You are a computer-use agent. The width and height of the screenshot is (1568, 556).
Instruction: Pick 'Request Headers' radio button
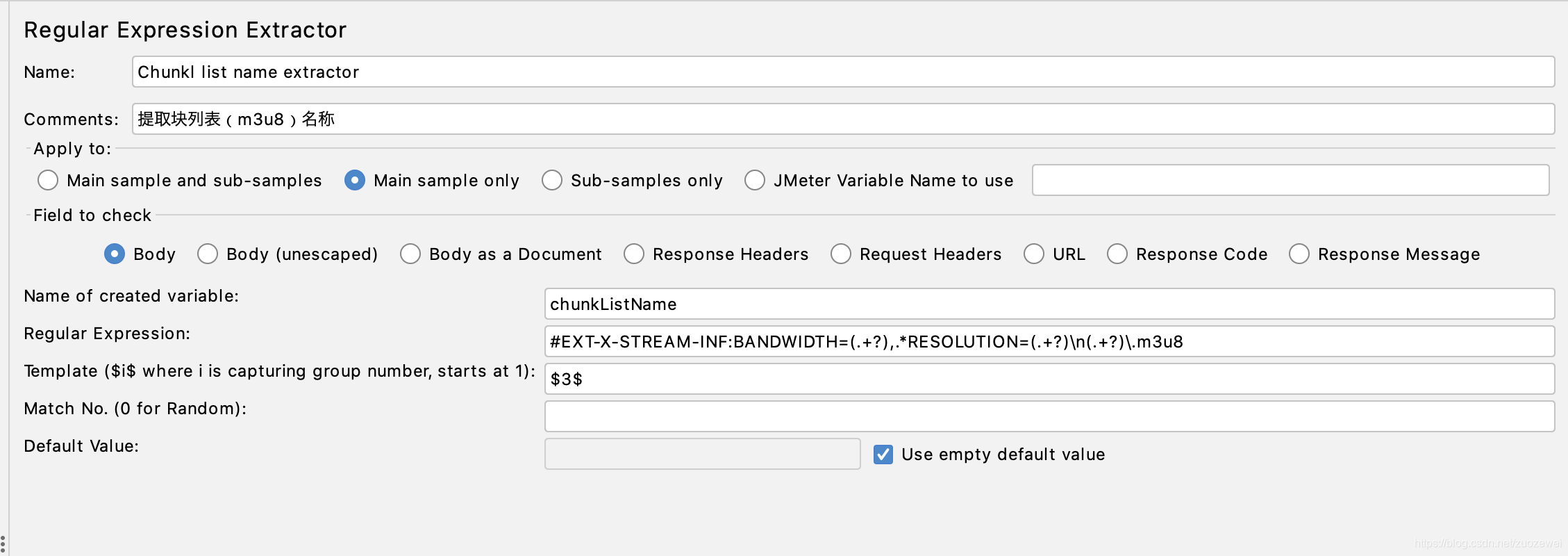tap(841, 254)
